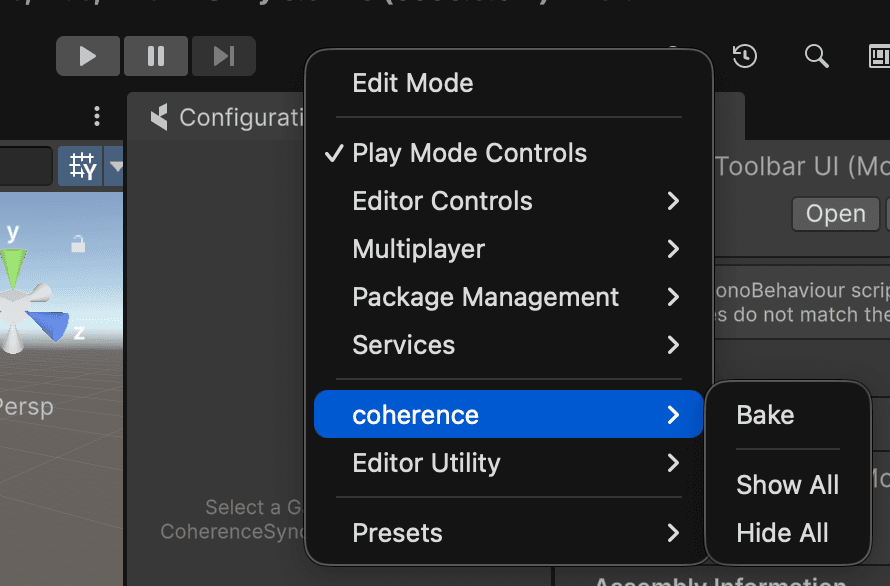
Task: Click the Open button in Inspector
Action: [835, 214]
